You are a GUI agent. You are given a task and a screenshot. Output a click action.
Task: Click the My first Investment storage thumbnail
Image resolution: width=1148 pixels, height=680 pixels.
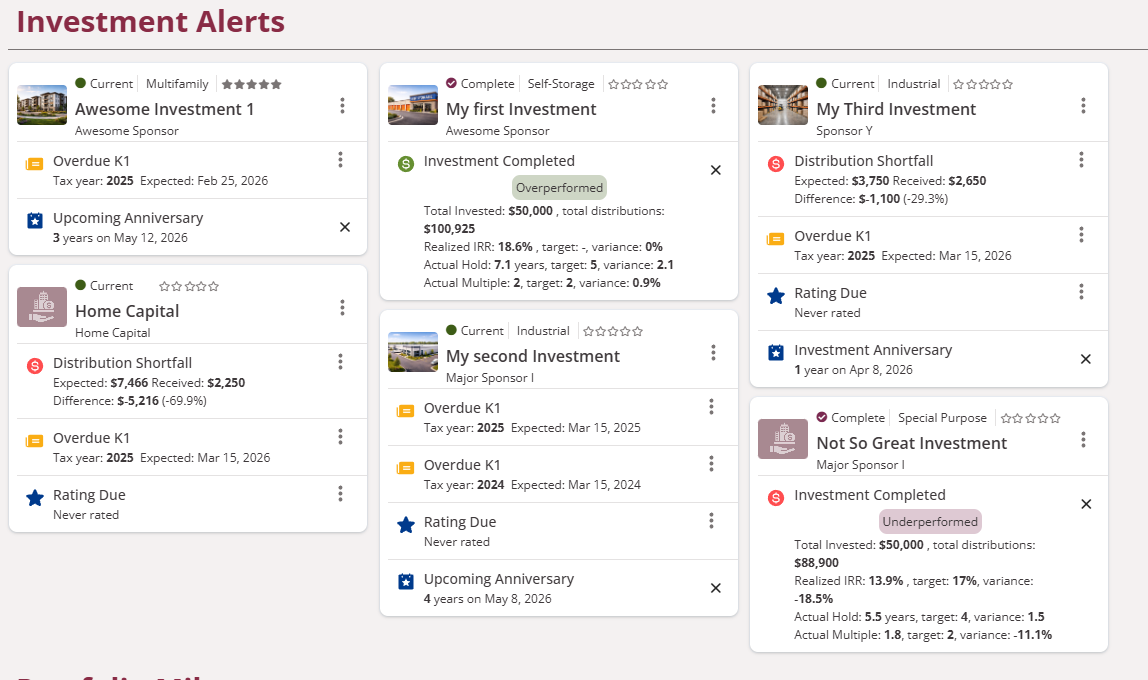pyautogui.click(x=413, y=105)
